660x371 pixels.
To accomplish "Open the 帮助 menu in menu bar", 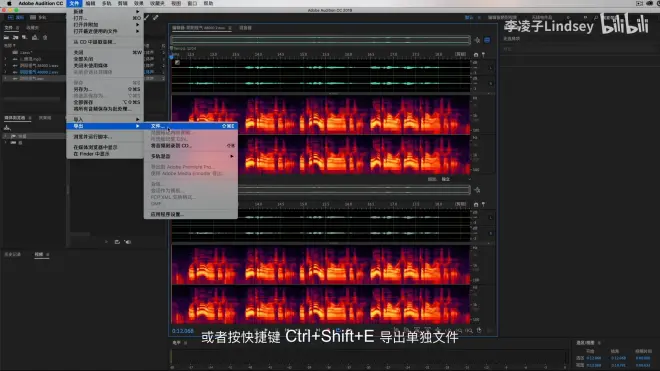I will (208, 3).
